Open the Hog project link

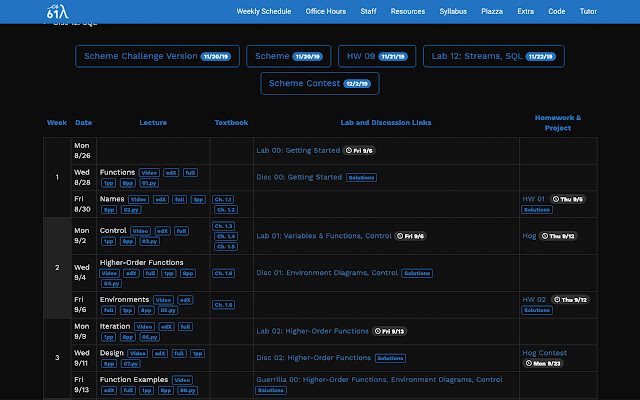529,236
